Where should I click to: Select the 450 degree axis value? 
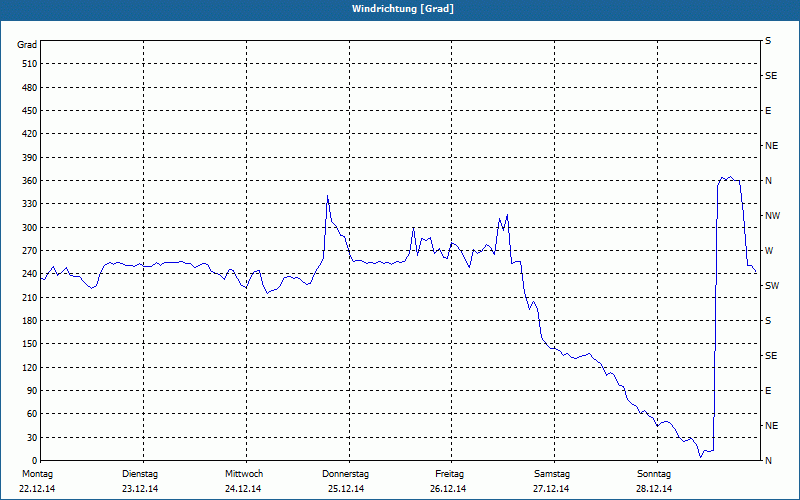click(29, 111)
